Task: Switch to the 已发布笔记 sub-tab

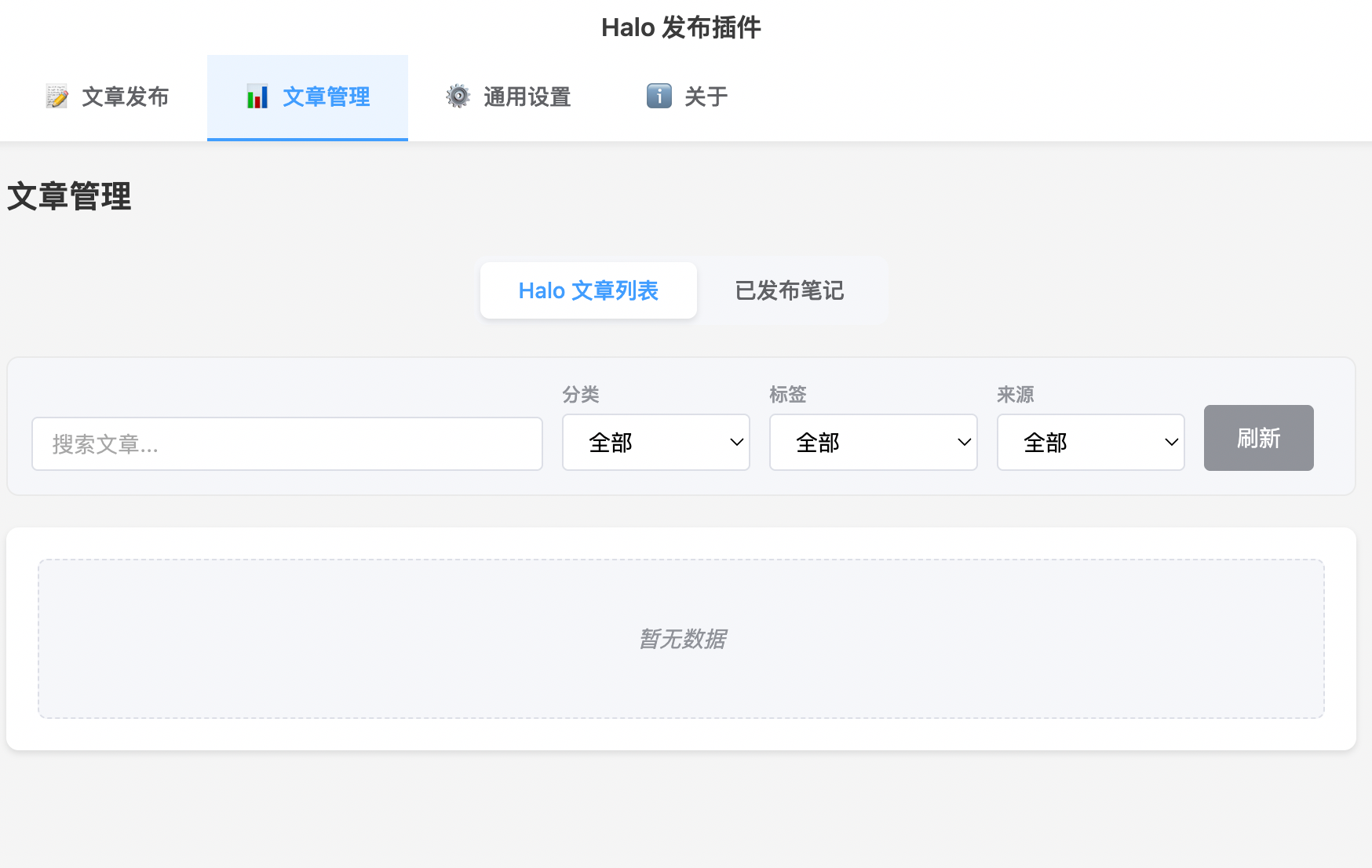Action: click(790, 290)
